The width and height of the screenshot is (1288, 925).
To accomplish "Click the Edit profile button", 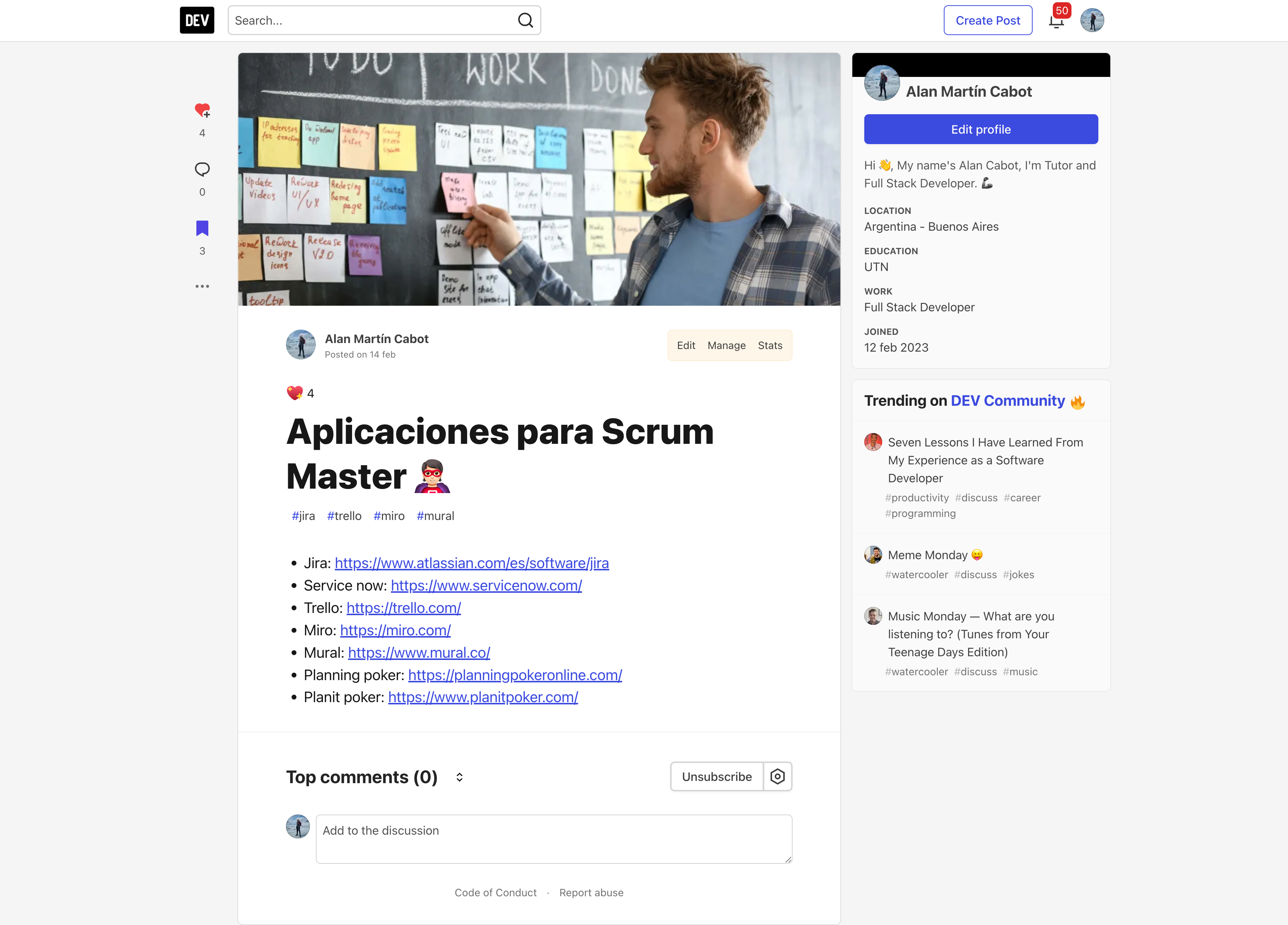I will click(x=980, y=129).
